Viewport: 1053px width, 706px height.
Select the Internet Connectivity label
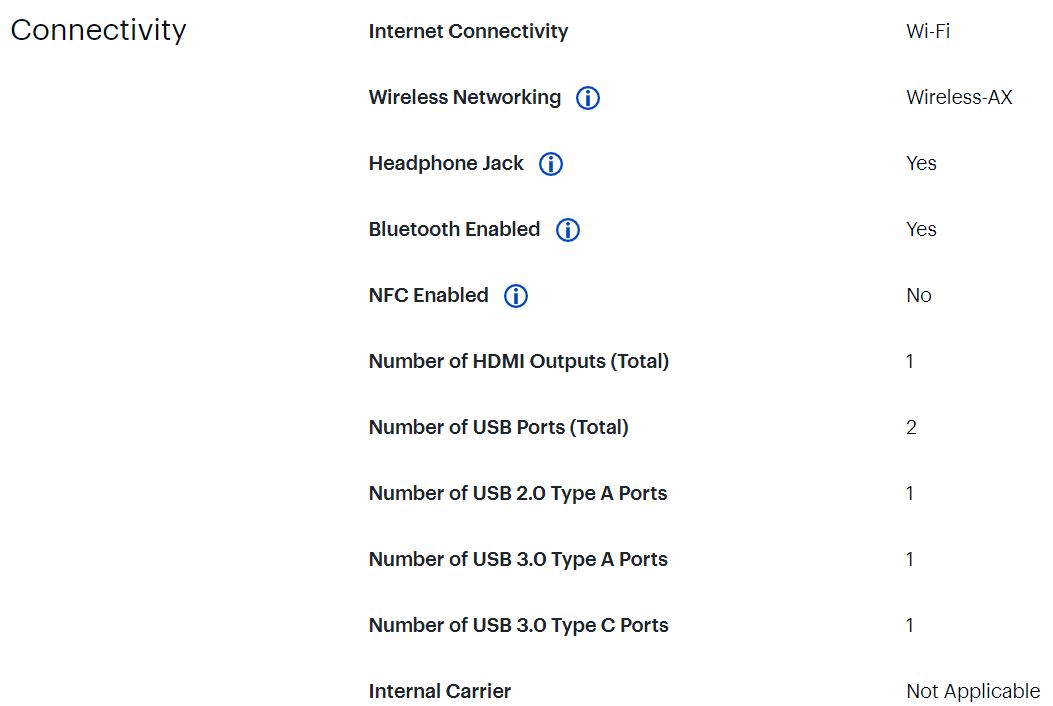pyautogui.click(x=468, y=31)
